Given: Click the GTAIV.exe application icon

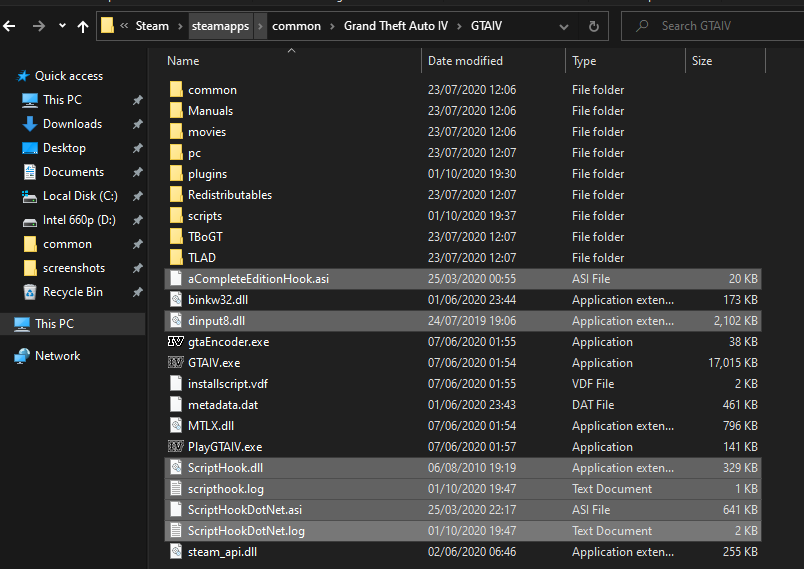Looking at the screenshot, I should pyautogui.click(x=176, y=363).
